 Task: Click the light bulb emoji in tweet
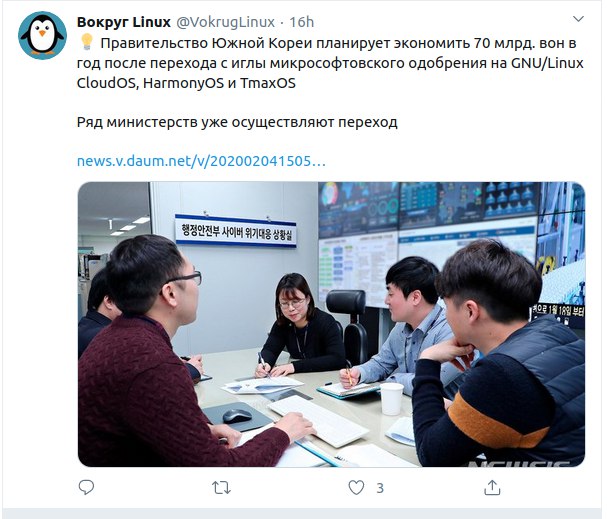coord(87,42)
